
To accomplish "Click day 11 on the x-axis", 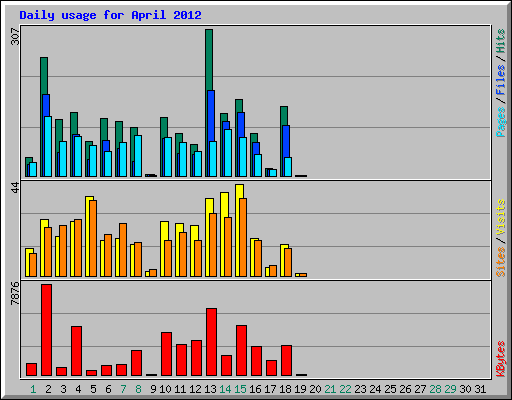I will click(180, 389).
